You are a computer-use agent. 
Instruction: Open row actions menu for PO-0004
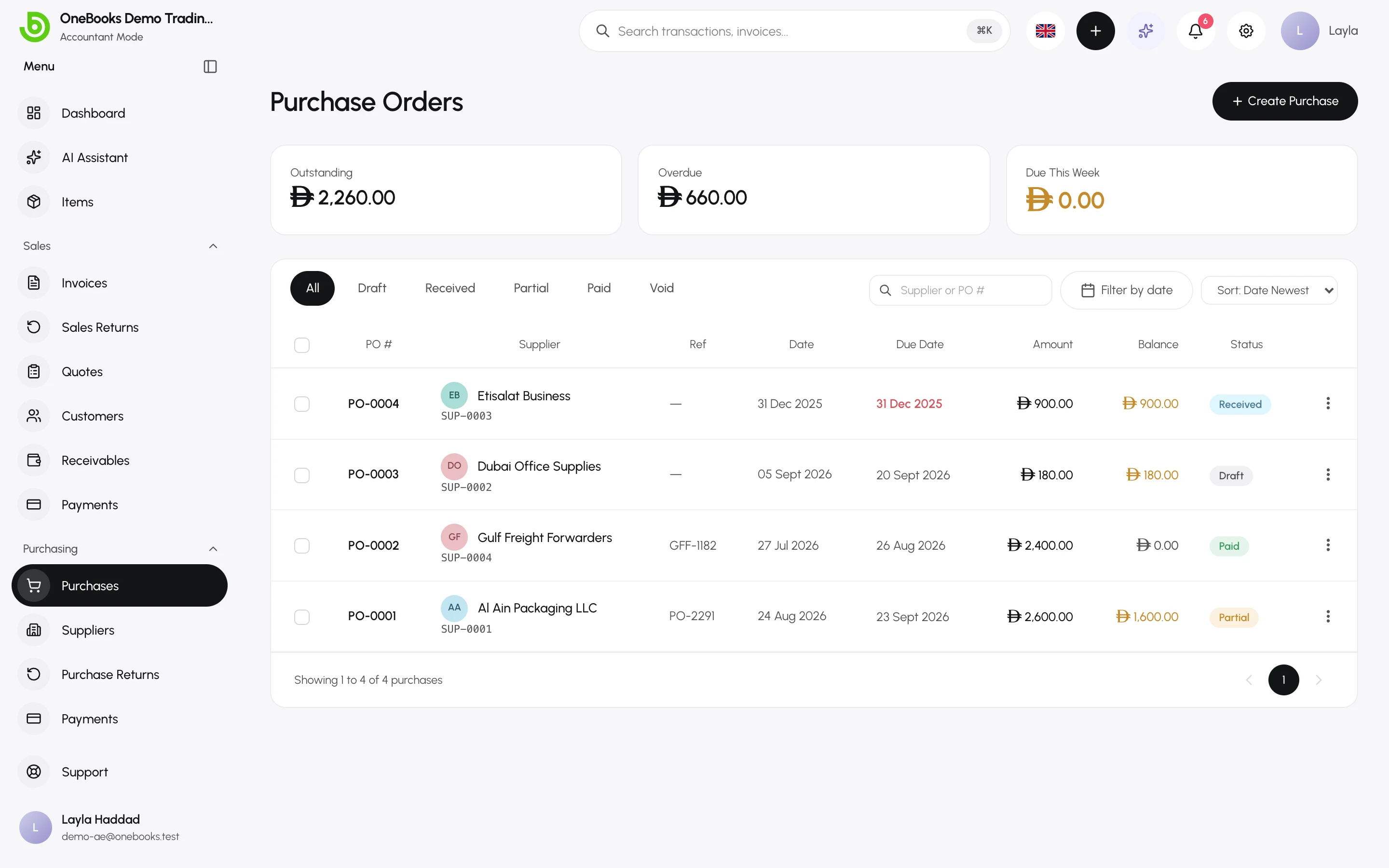[1328, 404]
